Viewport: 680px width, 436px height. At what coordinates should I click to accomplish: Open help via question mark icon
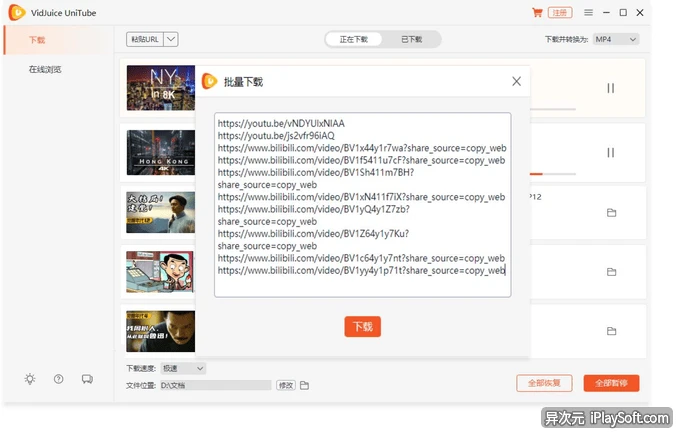coord(59,379)
